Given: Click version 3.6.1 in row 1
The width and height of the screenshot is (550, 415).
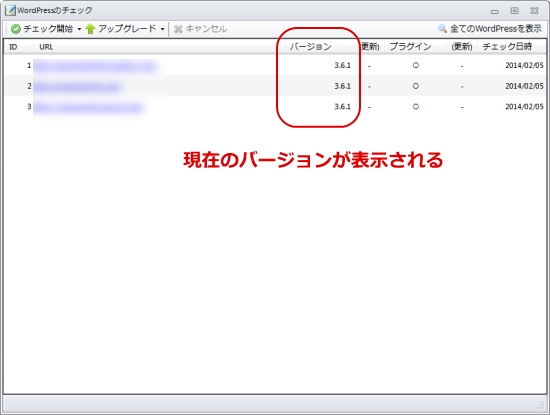Looking at the screenshot, I should point(342,66).
